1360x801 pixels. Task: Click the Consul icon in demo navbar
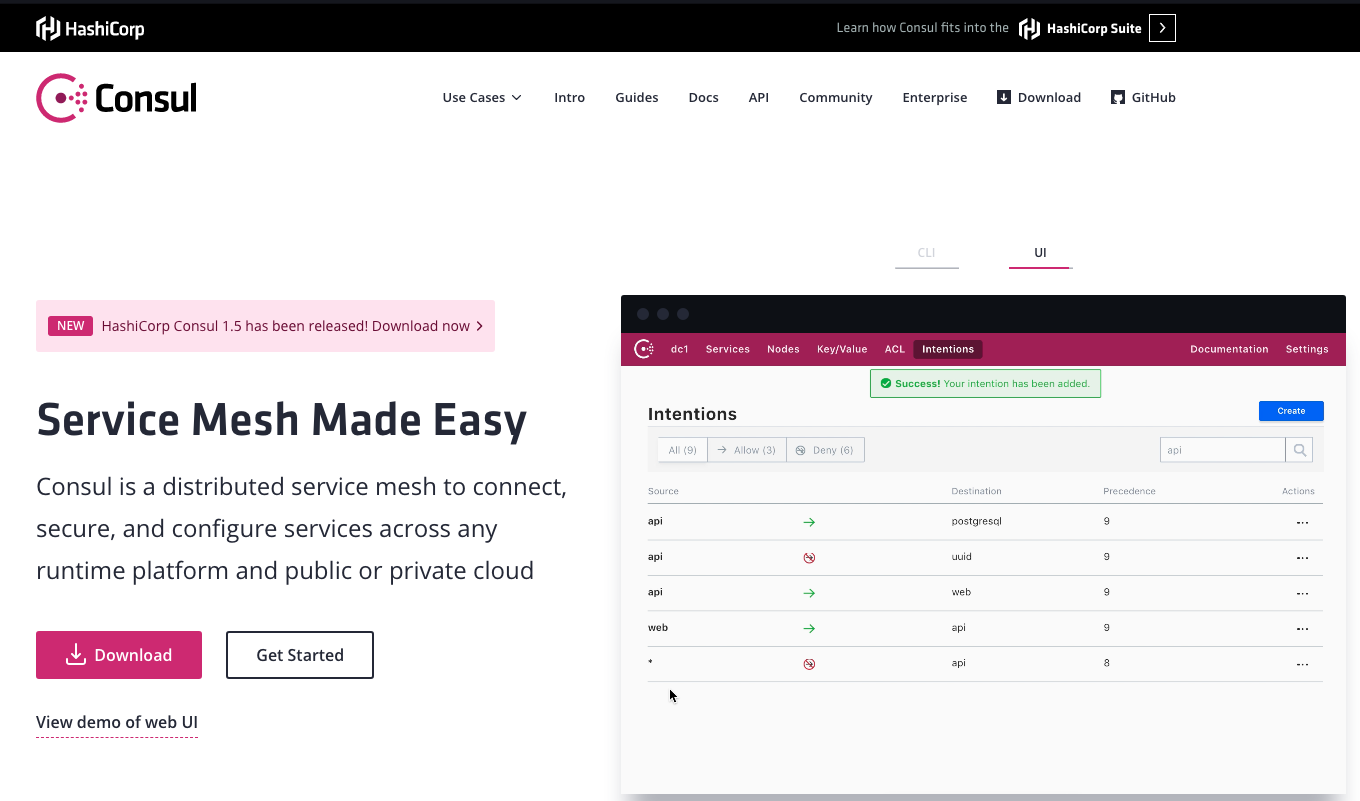[x=645, y=349]
